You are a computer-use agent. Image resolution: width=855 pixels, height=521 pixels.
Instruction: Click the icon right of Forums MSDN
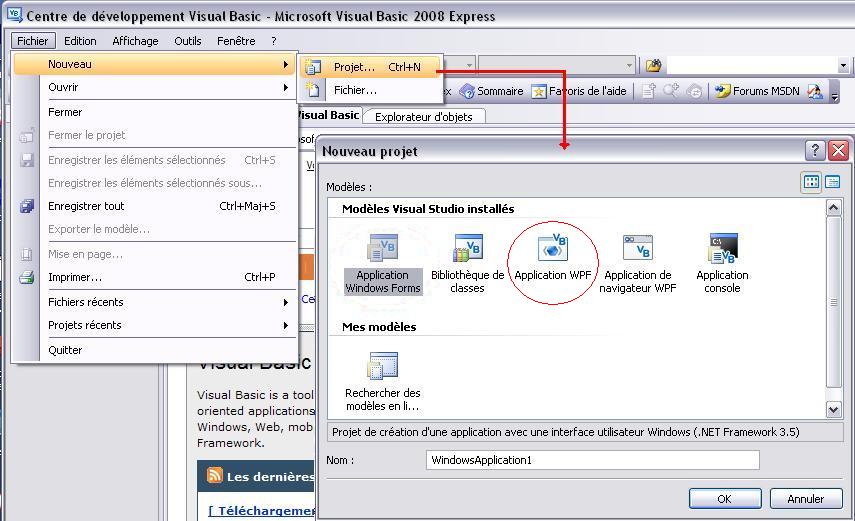(815, 91)
